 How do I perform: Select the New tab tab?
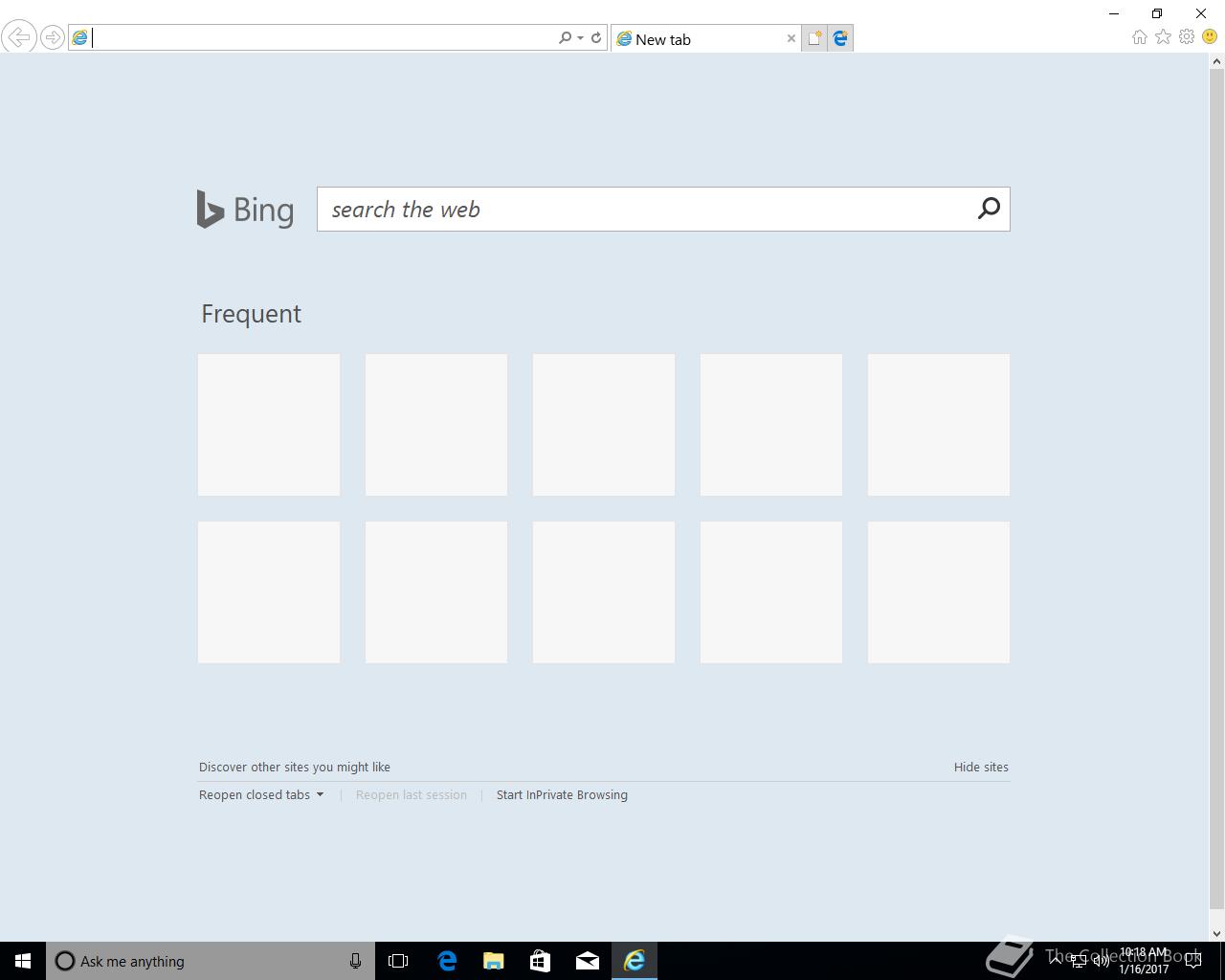706,39
